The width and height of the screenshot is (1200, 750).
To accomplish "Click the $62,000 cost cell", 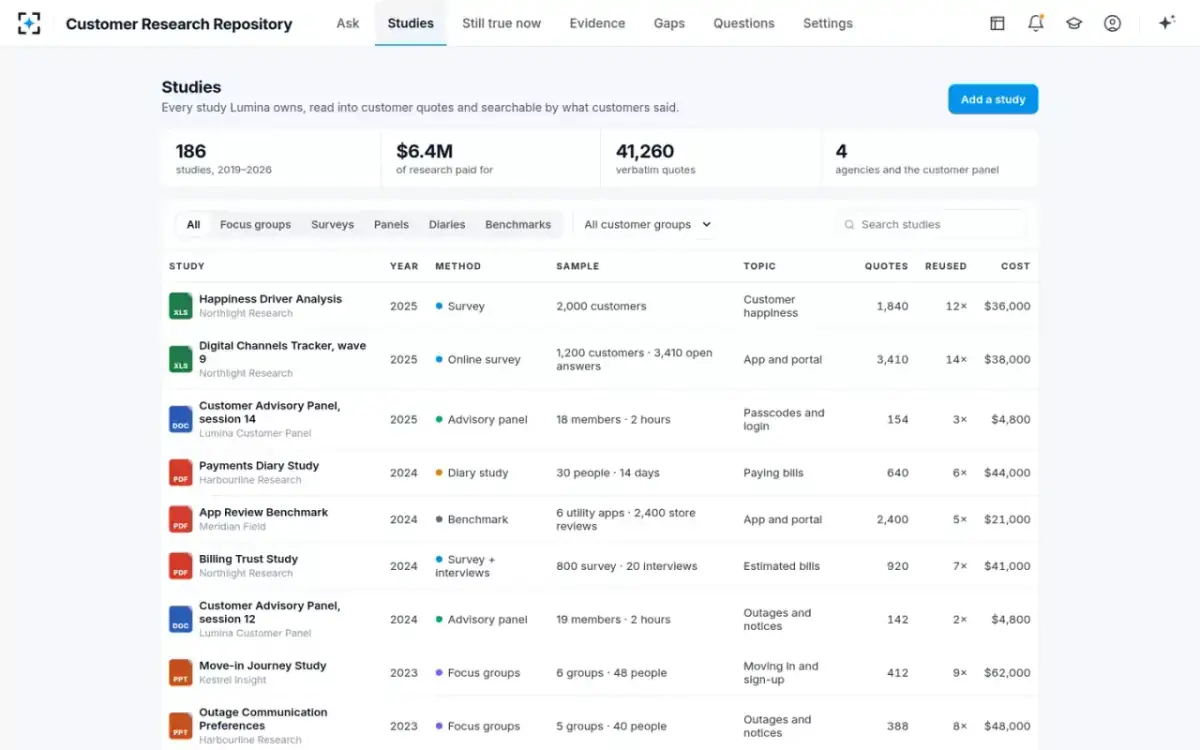I will [x=1007, y=673].
